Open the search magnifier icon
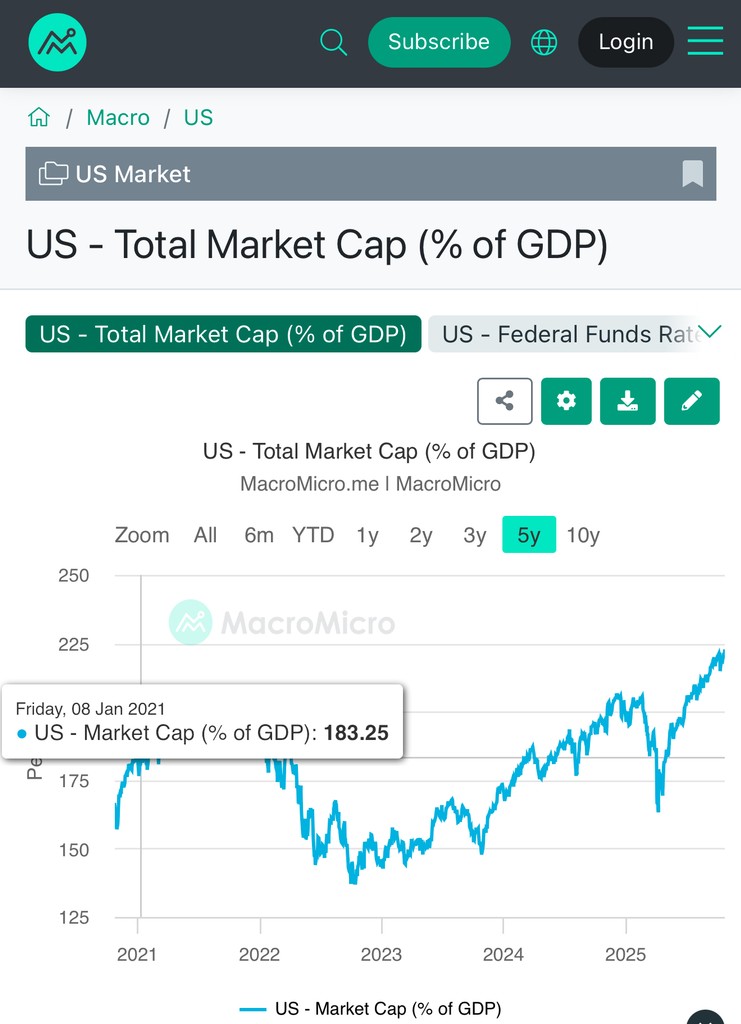The height and width of the screenshot is (1024, 741). [333, 42]
